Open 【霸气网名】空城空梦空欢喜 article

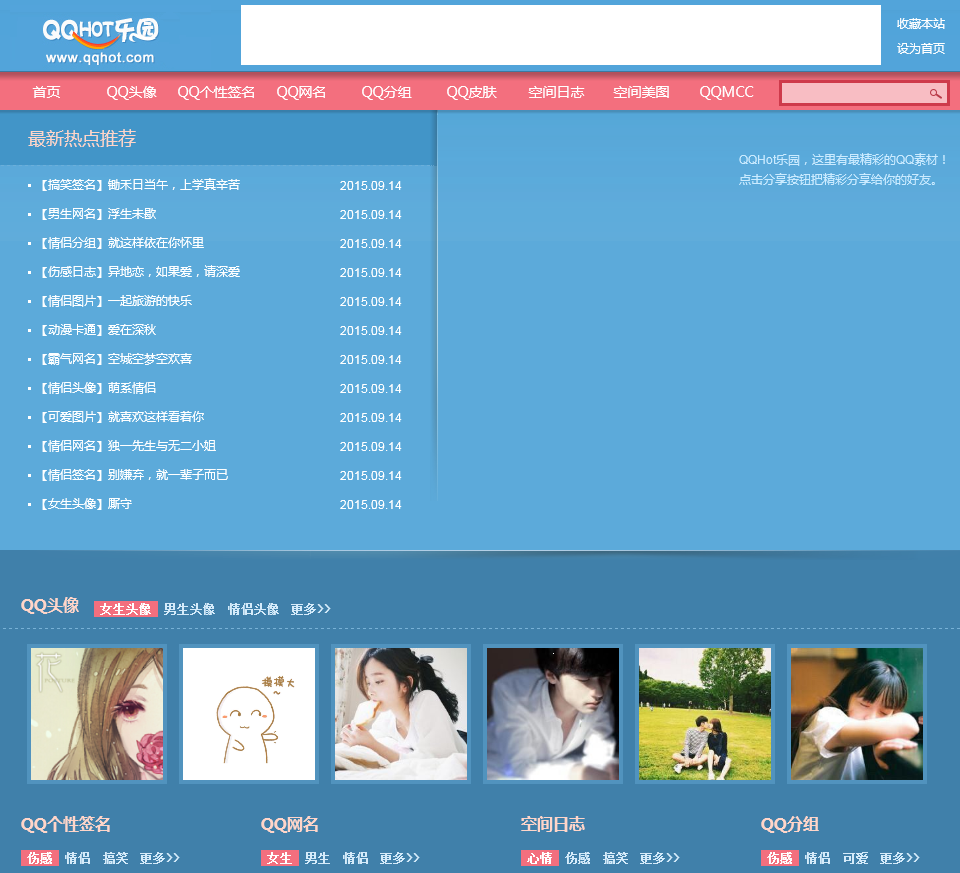[116, 359]
